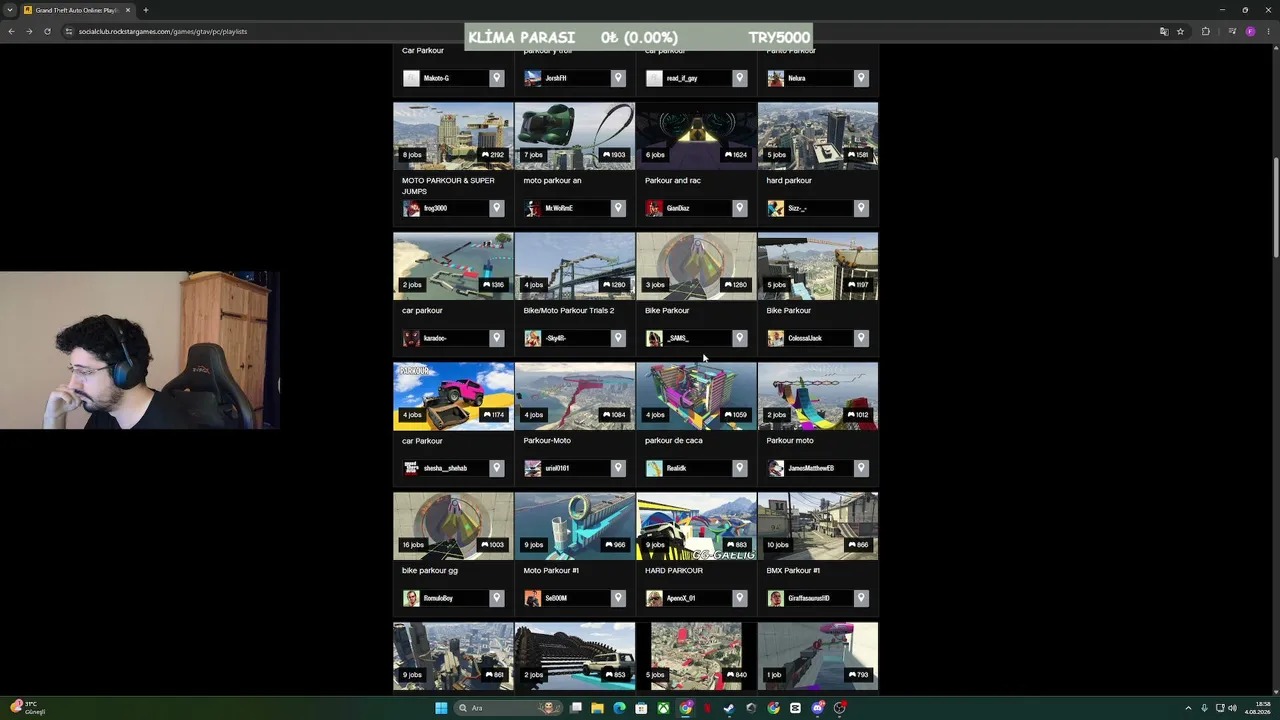Open the pink jeep car Parkour thumbnail
This screenshot has width=1280, height=720.
click(453, 395)
